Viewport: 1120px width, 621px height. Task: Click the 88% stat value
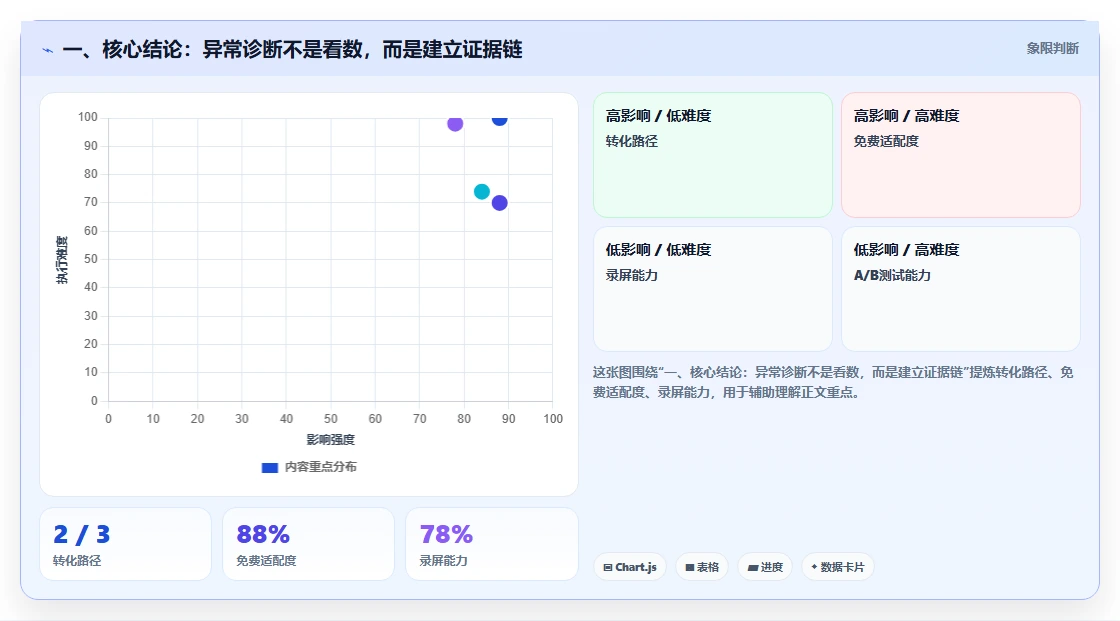(263, 535)
